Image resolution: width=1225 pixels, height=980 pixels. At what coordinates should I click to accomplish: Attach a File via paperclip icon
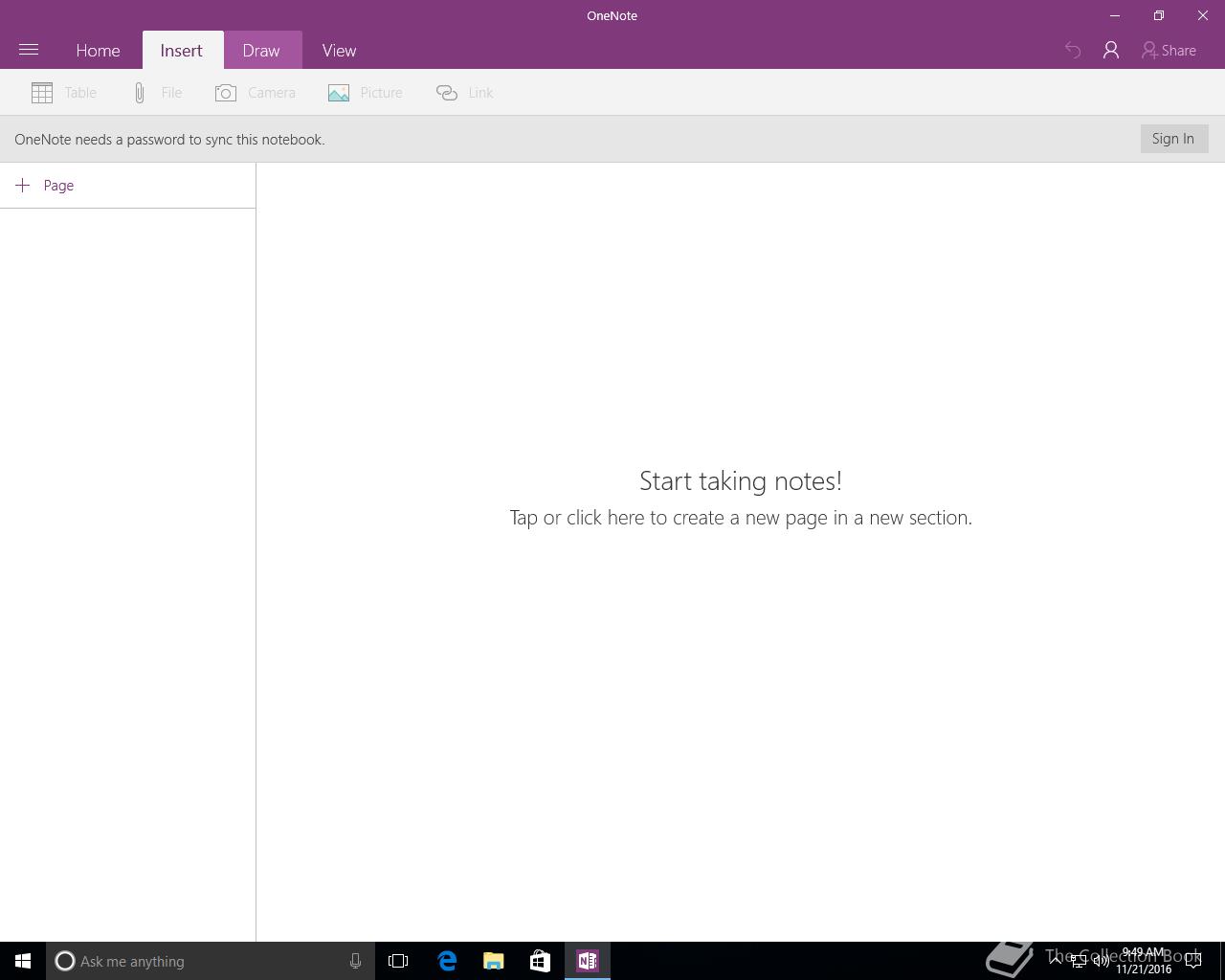click(157, 93)
